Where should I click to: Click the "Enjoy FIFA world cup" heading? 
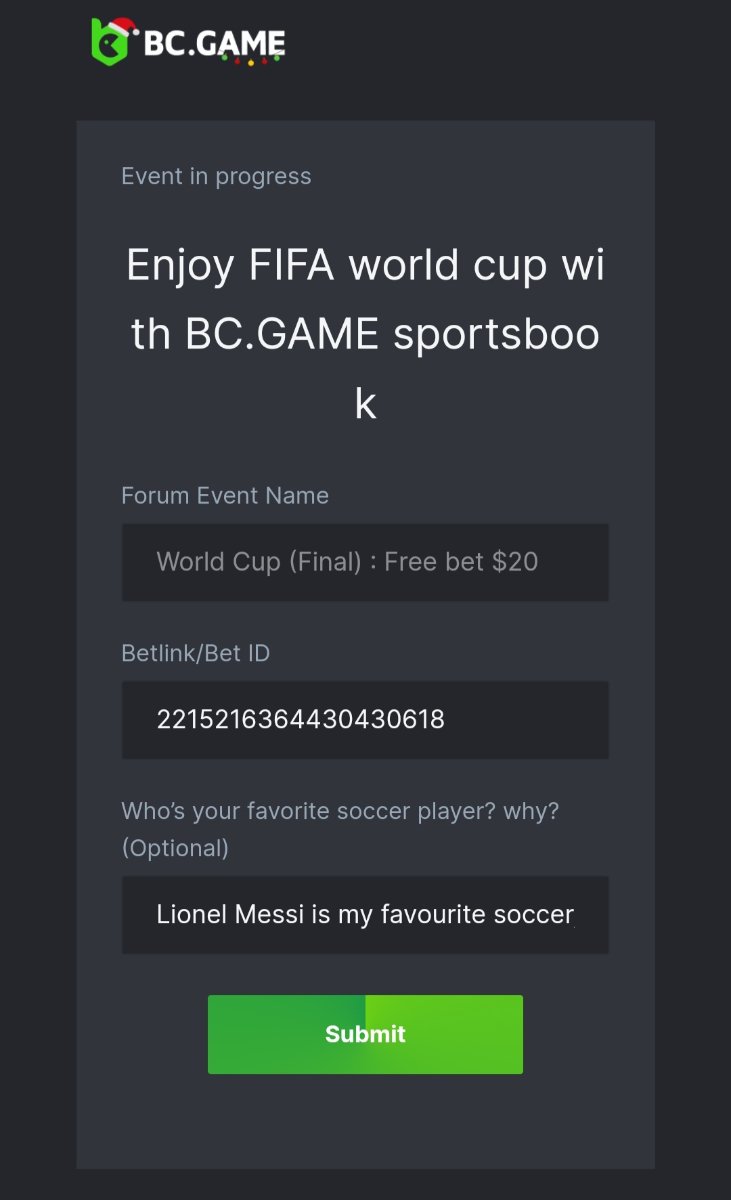pos(365,266)
